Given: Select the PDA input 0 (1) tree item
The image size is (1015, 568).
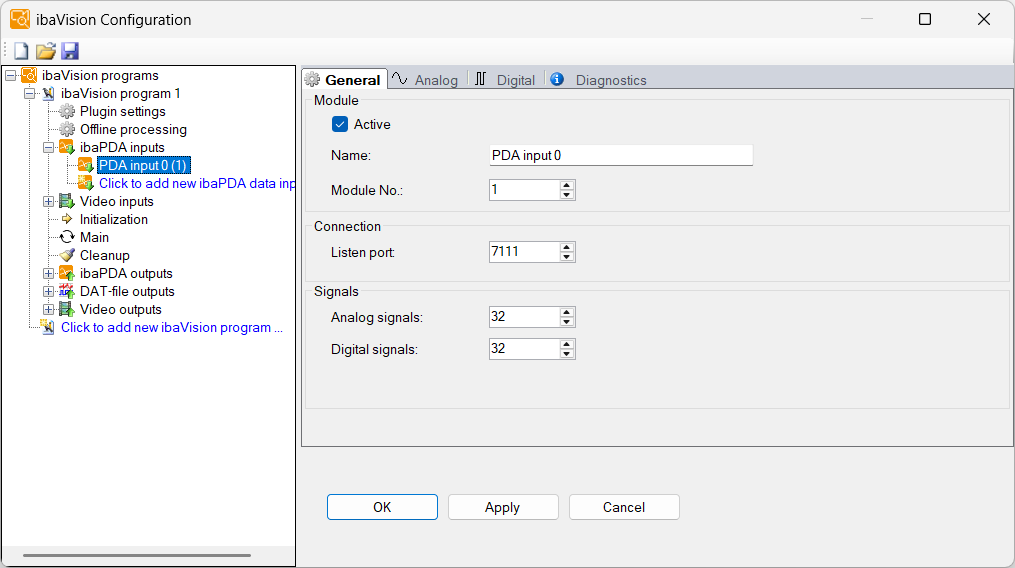Looking at the screenshot, I should point(144,165).
